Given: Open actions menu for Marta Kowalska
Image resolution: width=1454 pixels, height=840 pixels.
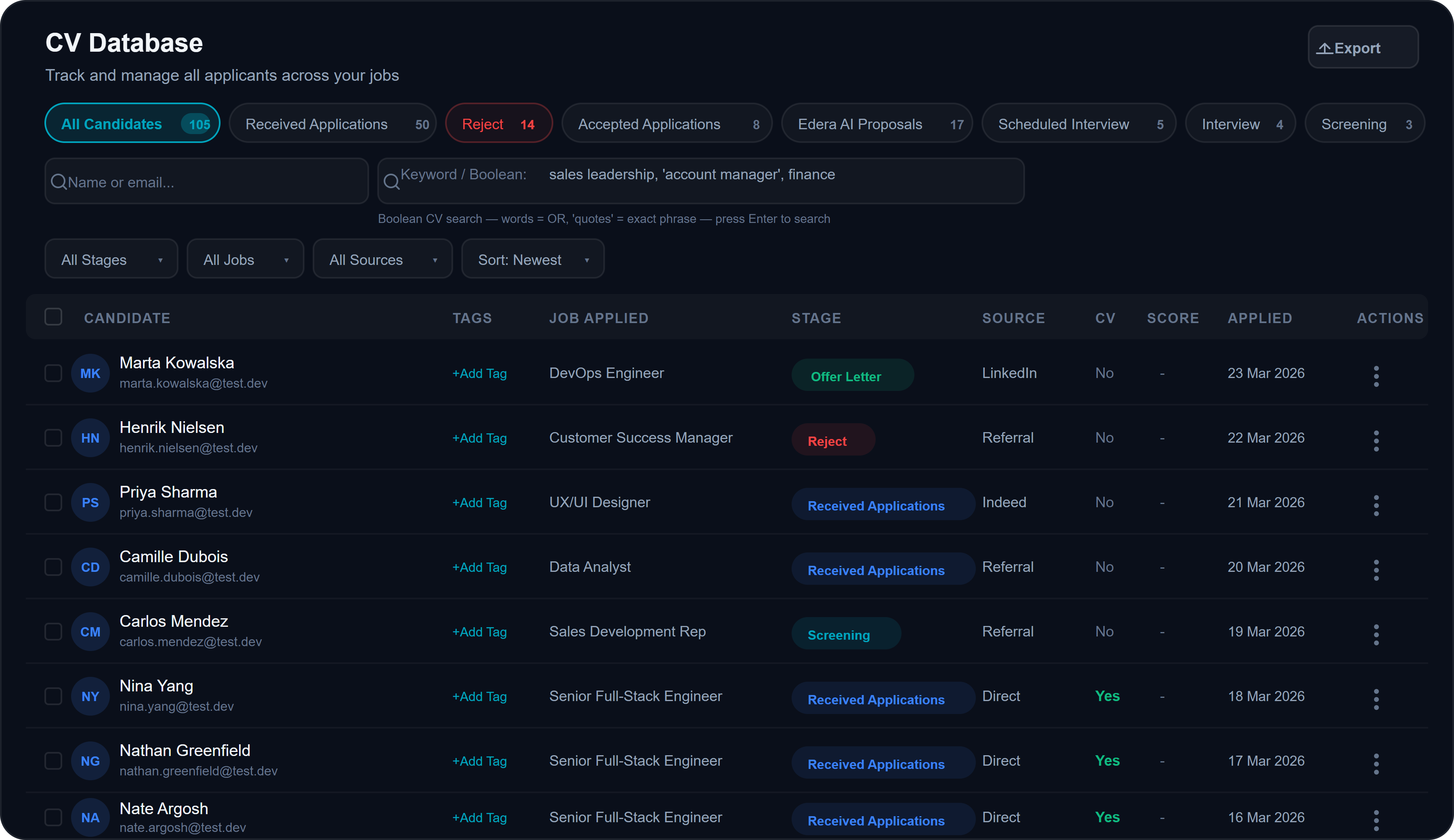Looking at the screenshot, I should pos(1376,376).
